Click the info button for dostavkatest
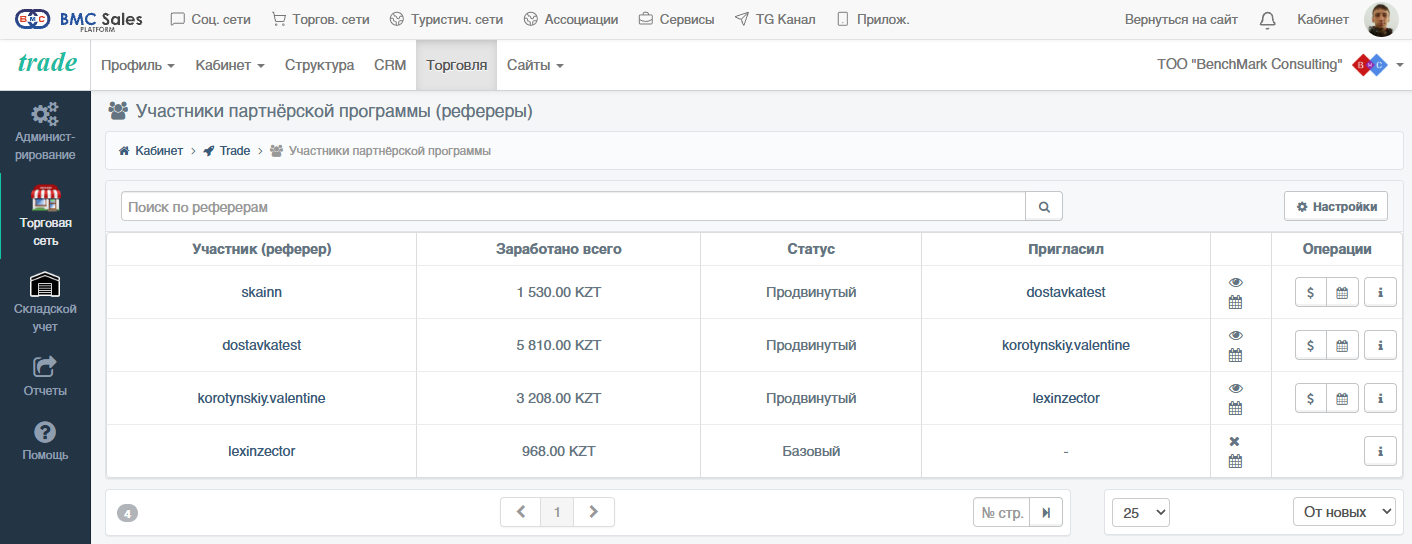Screen dimensions: 1412x544 (x=1380, y=345)
